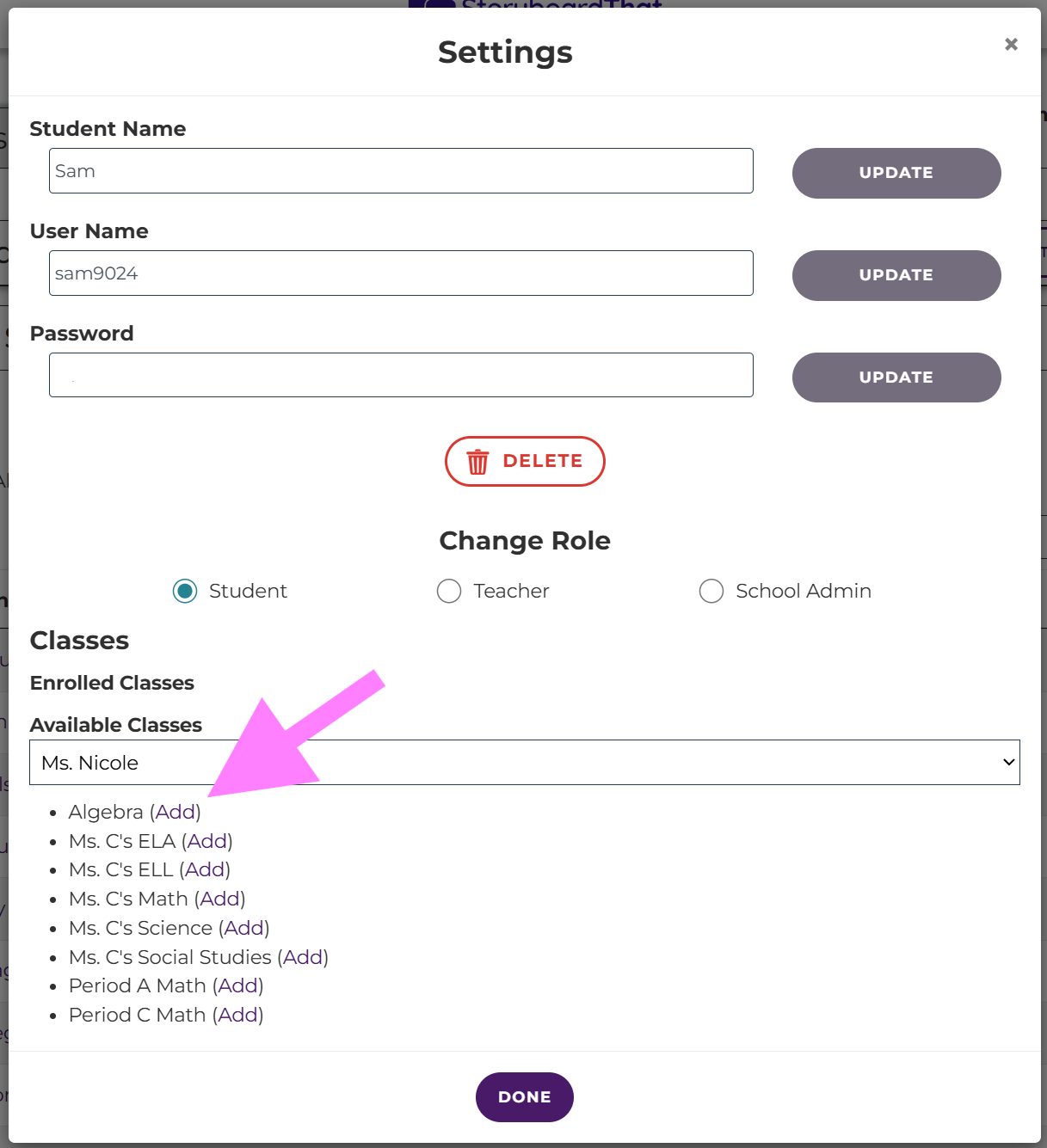Close the Settings dialog with the X
This screenshot has height=1148, width=1047.
click(1011, 45)
